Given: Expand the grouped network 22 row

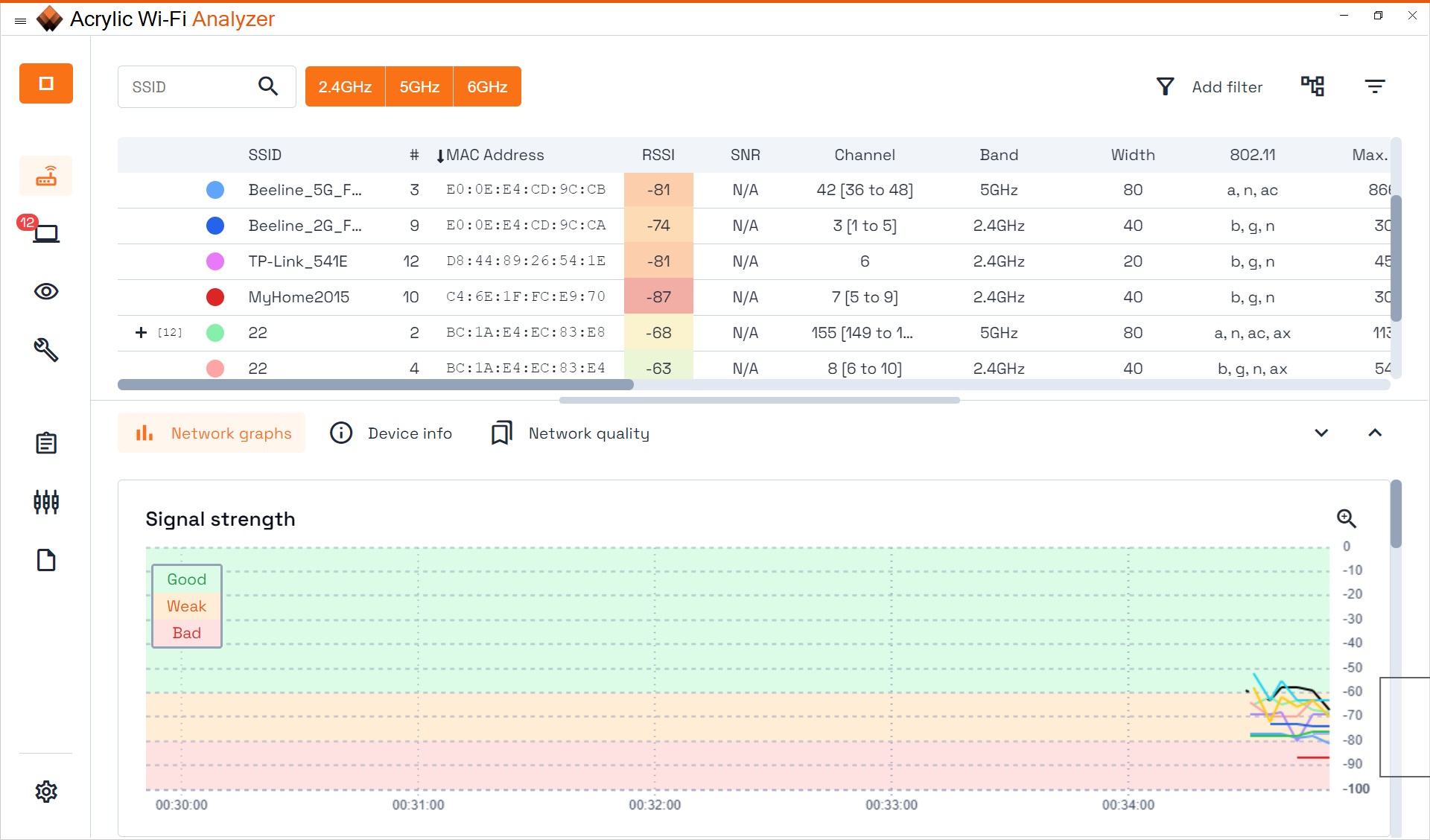Looking at the screenshot, I should click(x=141, y=332).
